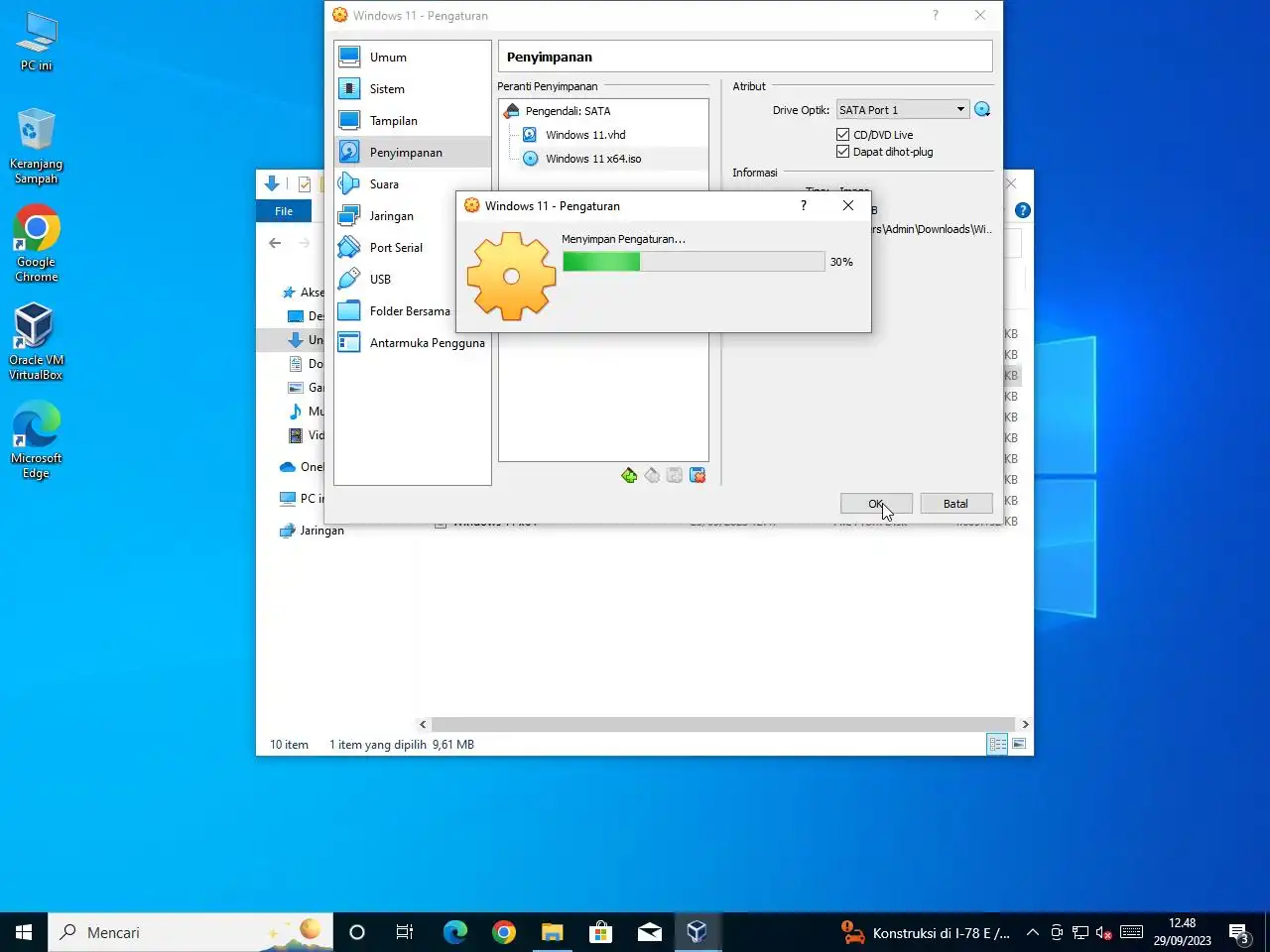Screen dimensions: 1270x952
Task: Click the remove attachment icon
Action: coord(698,476)
